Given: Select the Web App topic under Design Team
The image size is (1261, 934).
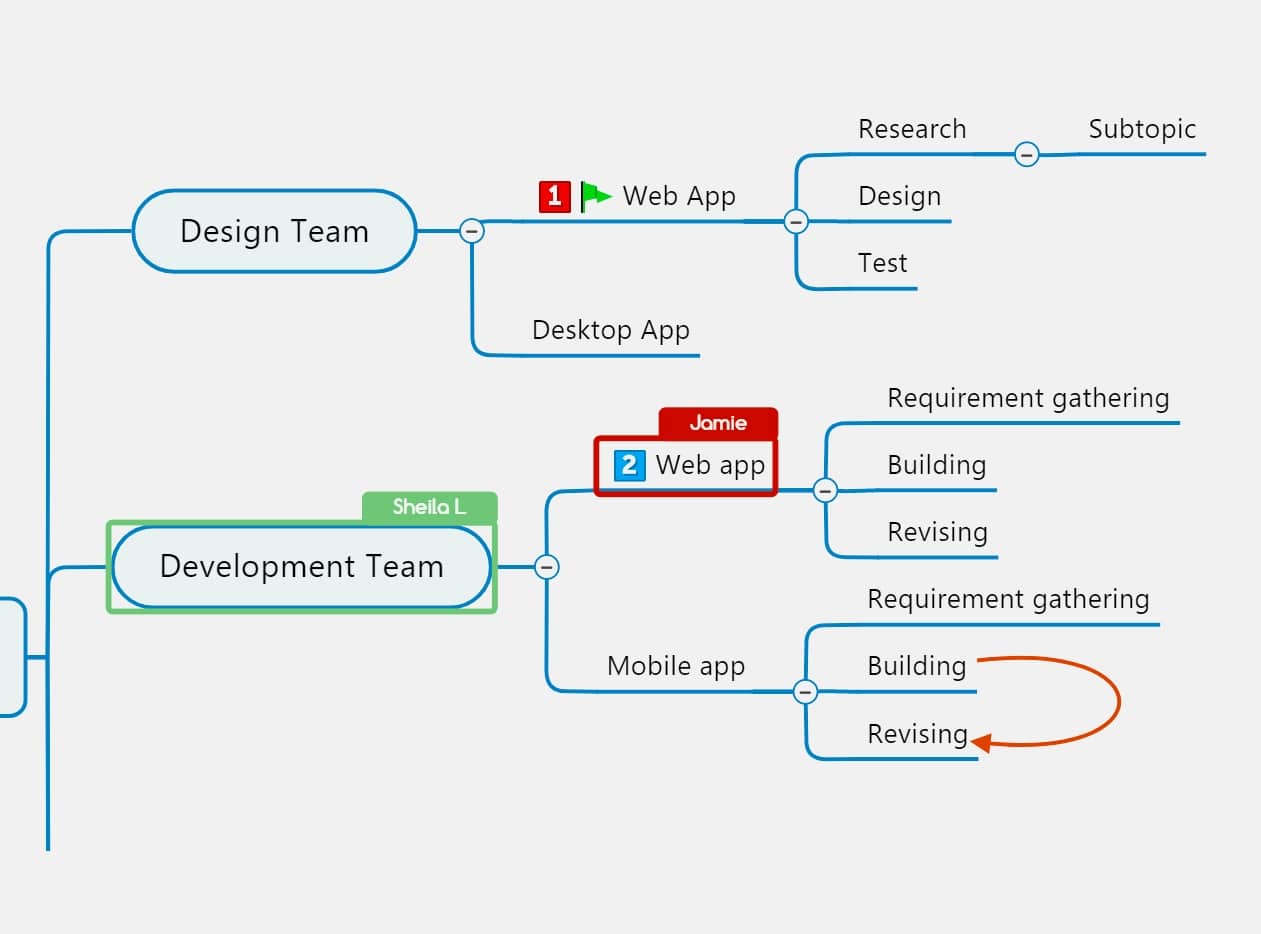Looking at the screenshot, I should (679, 196).
